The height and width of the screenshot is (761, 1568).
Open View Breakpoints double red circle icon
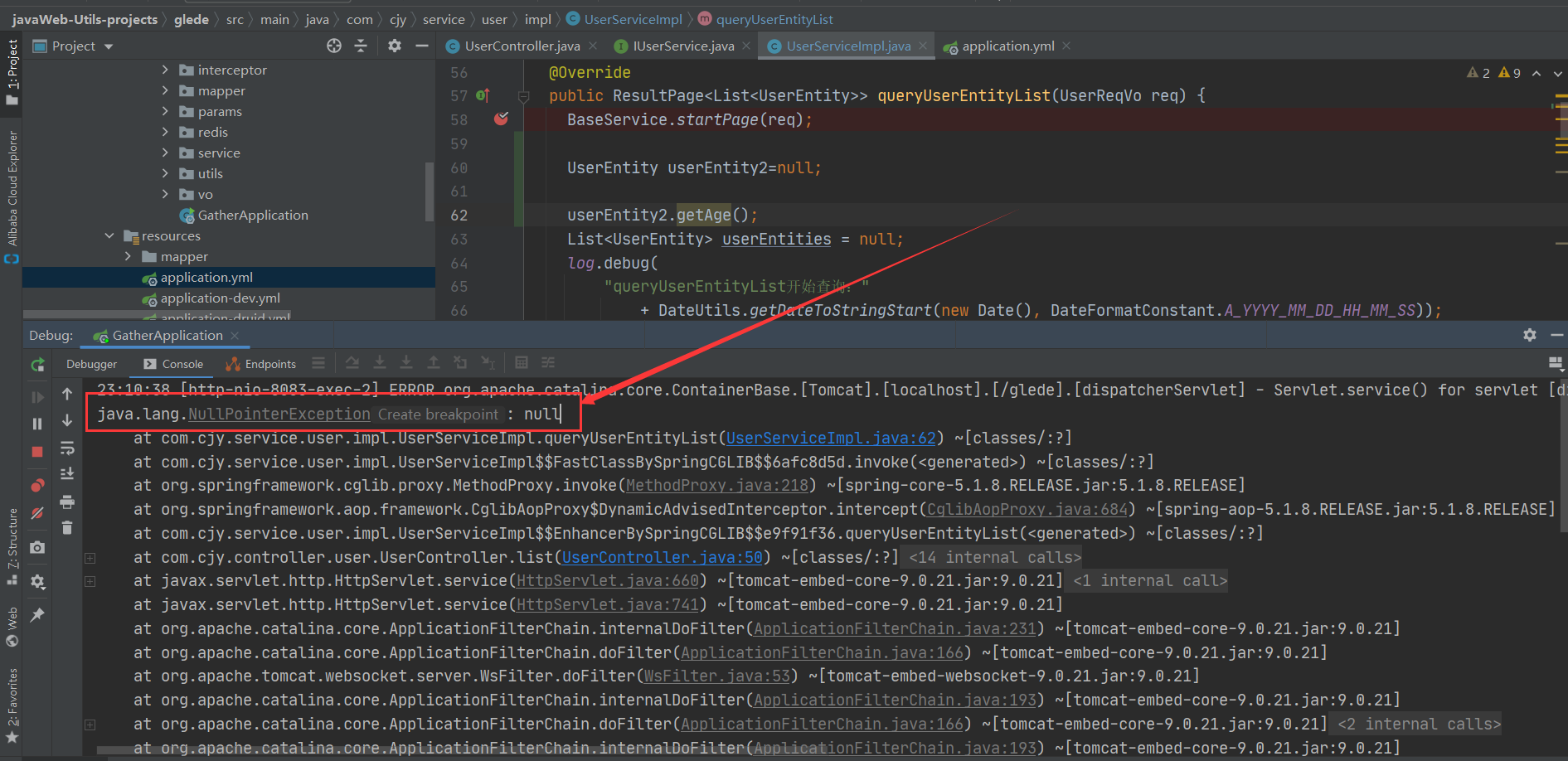coord(37,486)
